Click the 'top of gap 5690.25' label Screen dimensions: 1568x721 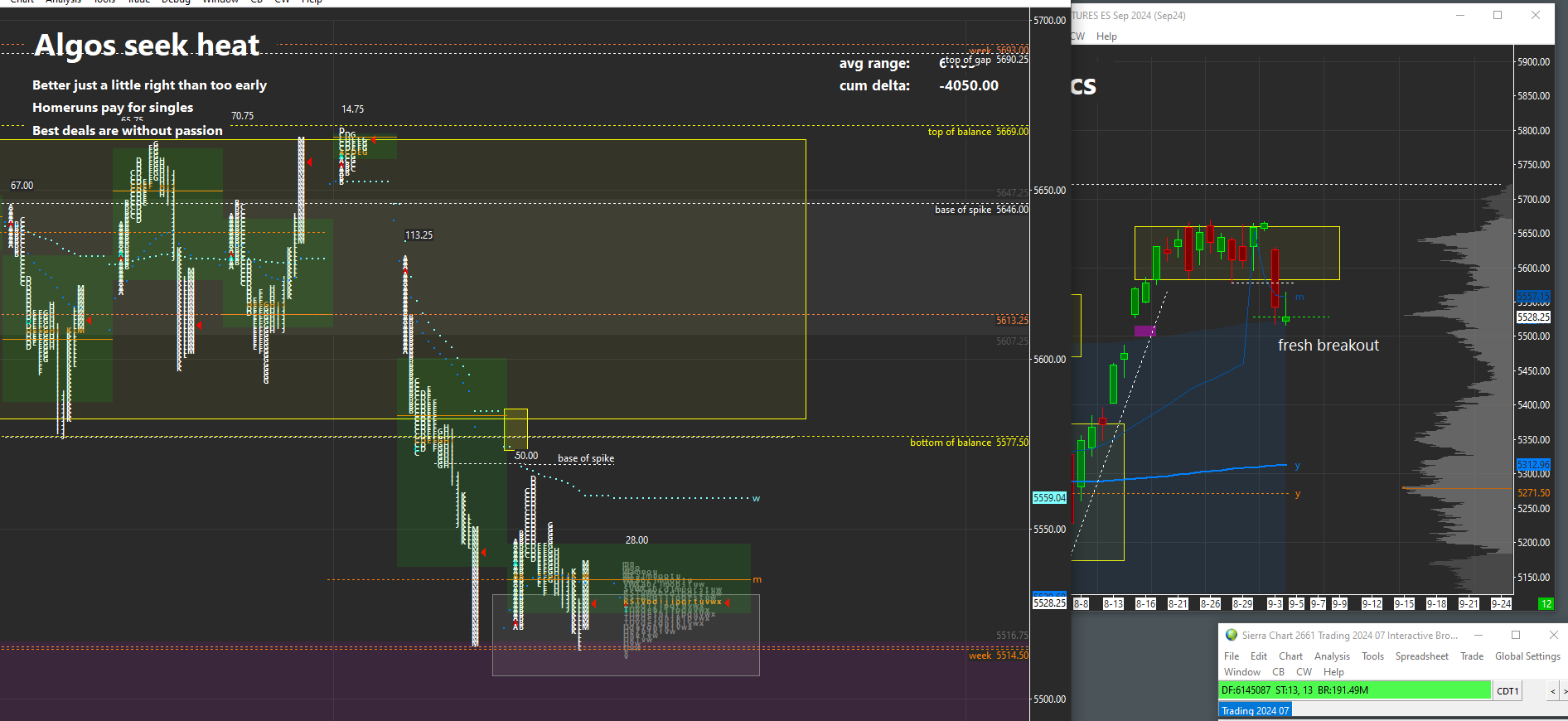[987, 60]
